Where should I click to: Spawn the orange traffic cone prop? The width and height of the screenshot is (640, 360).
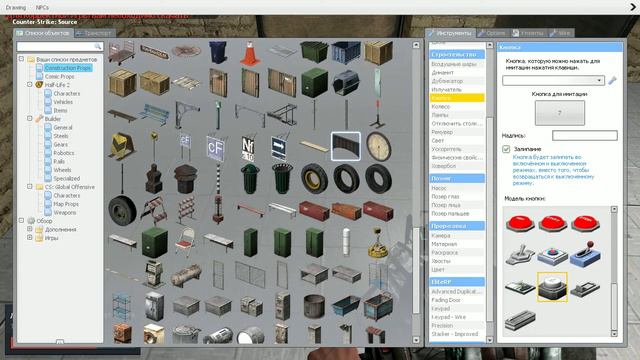pyautogui.click(x=250, y=52)
